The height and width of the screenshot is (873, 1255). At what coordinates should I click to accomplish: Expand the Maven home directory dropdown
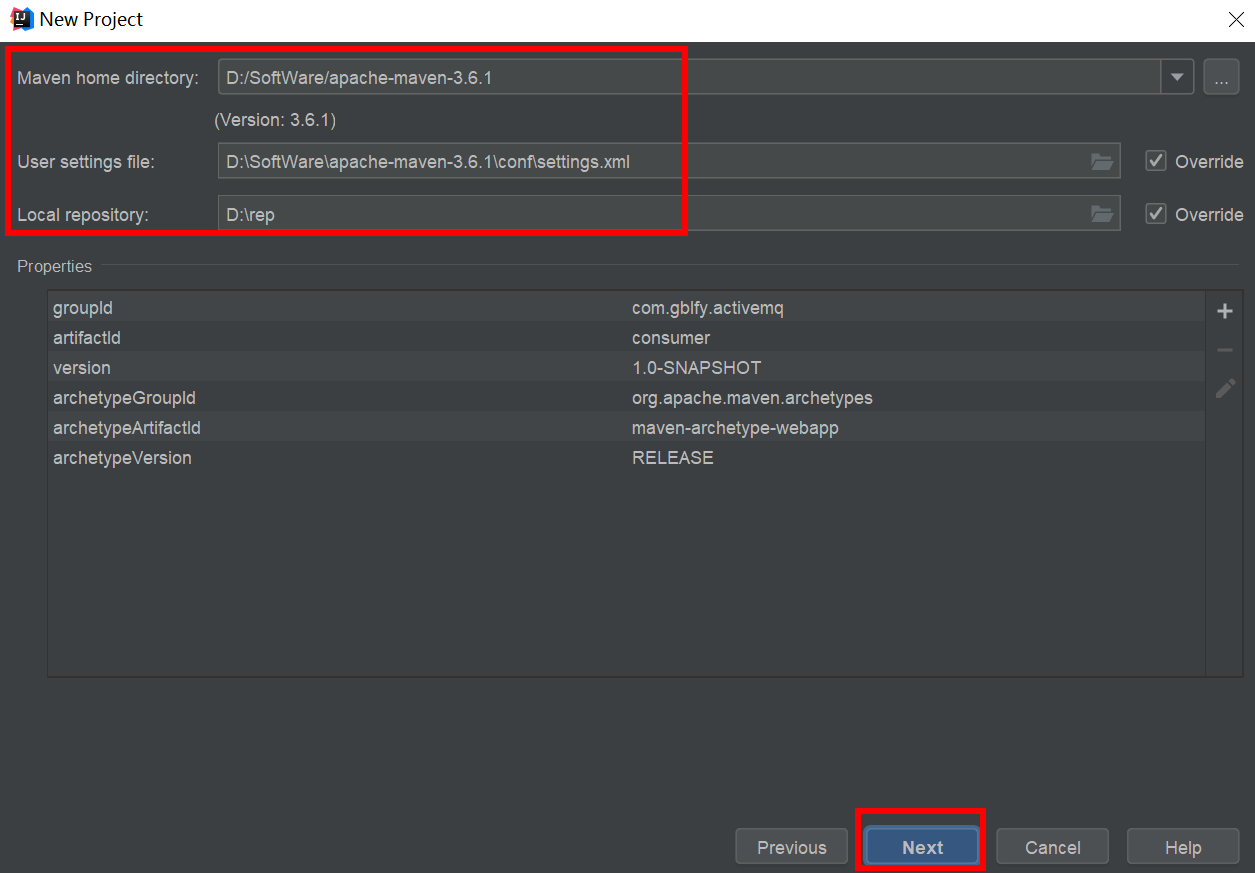(1177, 77)
